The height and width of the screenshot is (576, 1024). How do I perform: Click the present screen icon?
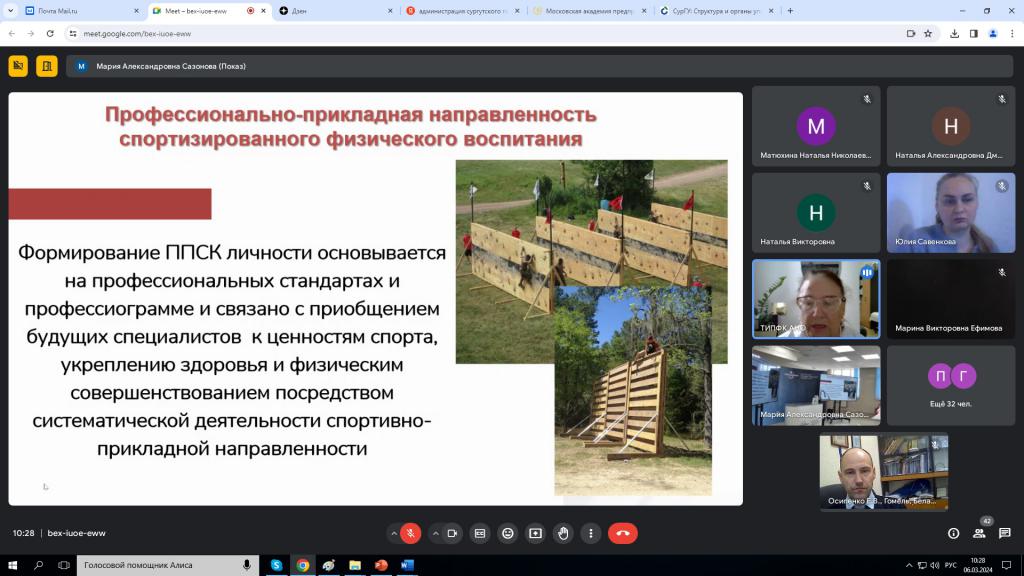tap(536, 533)
